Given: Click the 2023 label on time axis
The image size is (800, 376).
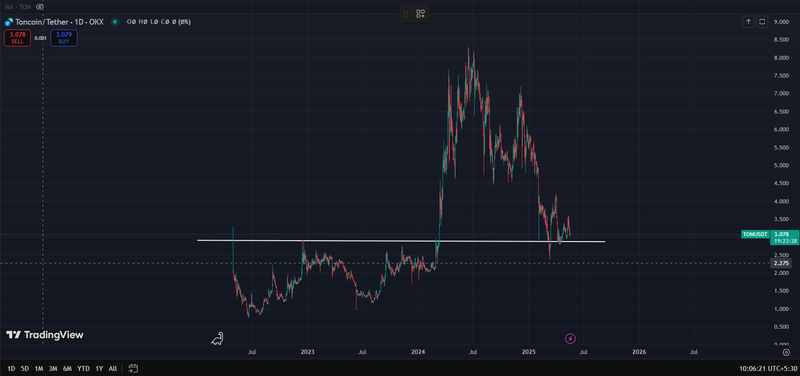Looking at the screenshot, I should pos(307,352).
